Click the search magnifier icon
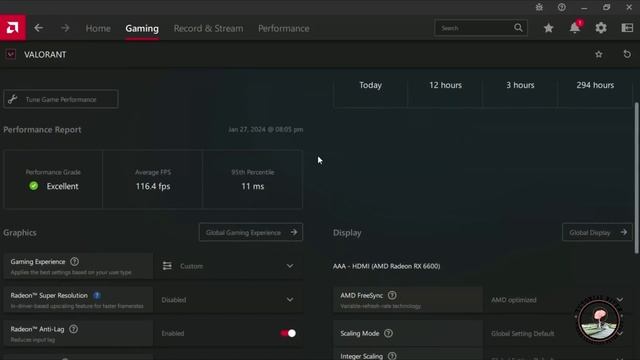 [x=518, y=28]
